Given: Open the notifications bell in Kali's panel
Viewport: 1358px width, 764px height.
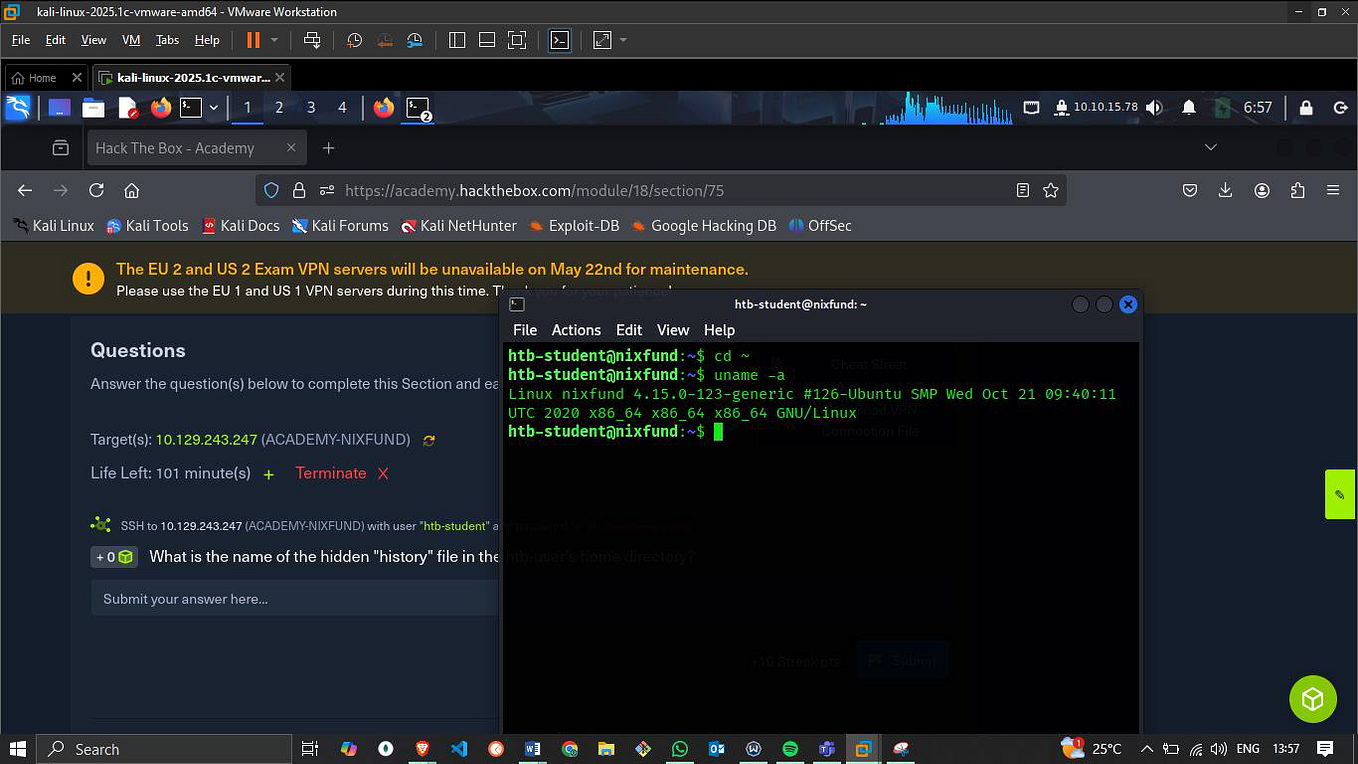Looking at the screenshot, I should click(x=1188, y=107).
